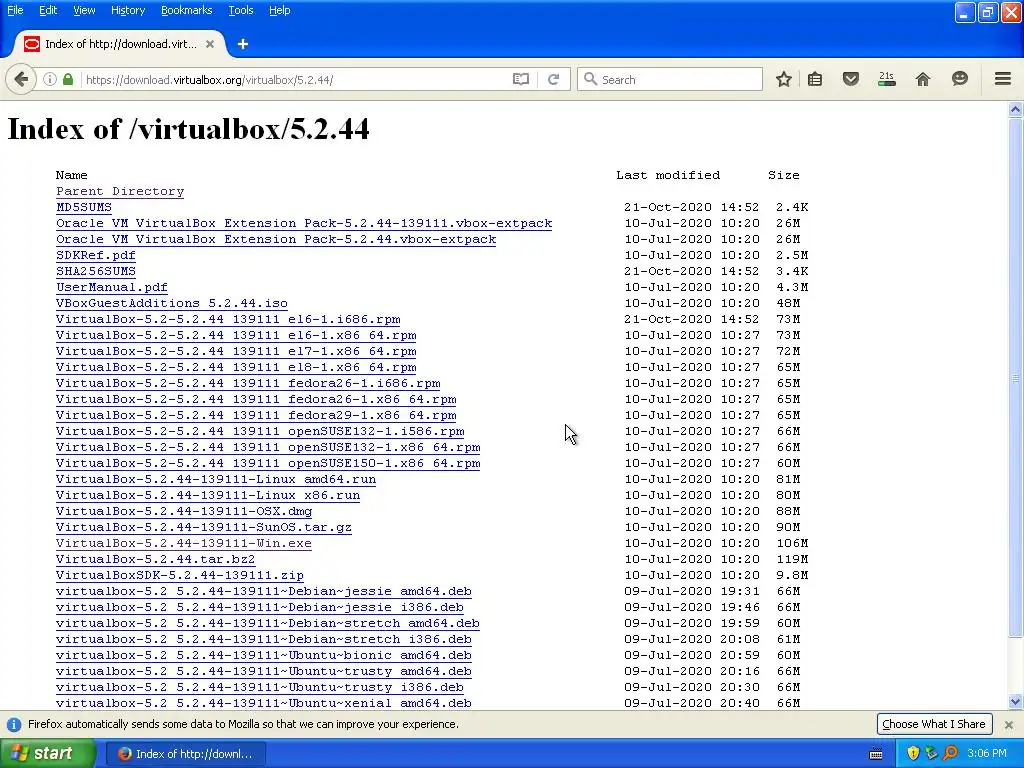The image size is (1024, 768).
Task: Download VirtualBox-5.2.44-139111-Linux_x86.run
Action: (x=208, y=495)
